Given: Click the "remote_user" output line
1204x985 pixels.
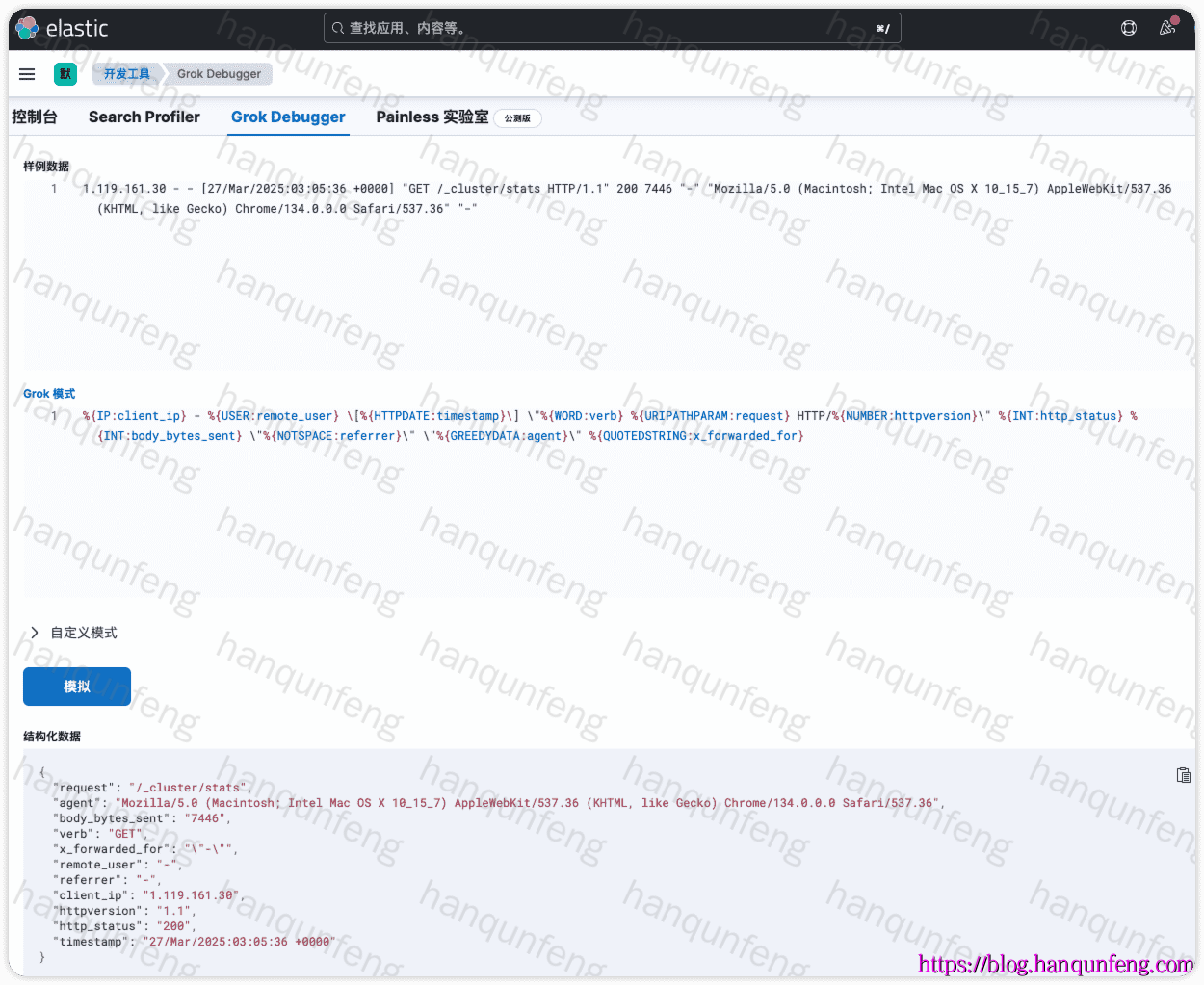Looking at the screenshot, I should (x=118, y=865).
